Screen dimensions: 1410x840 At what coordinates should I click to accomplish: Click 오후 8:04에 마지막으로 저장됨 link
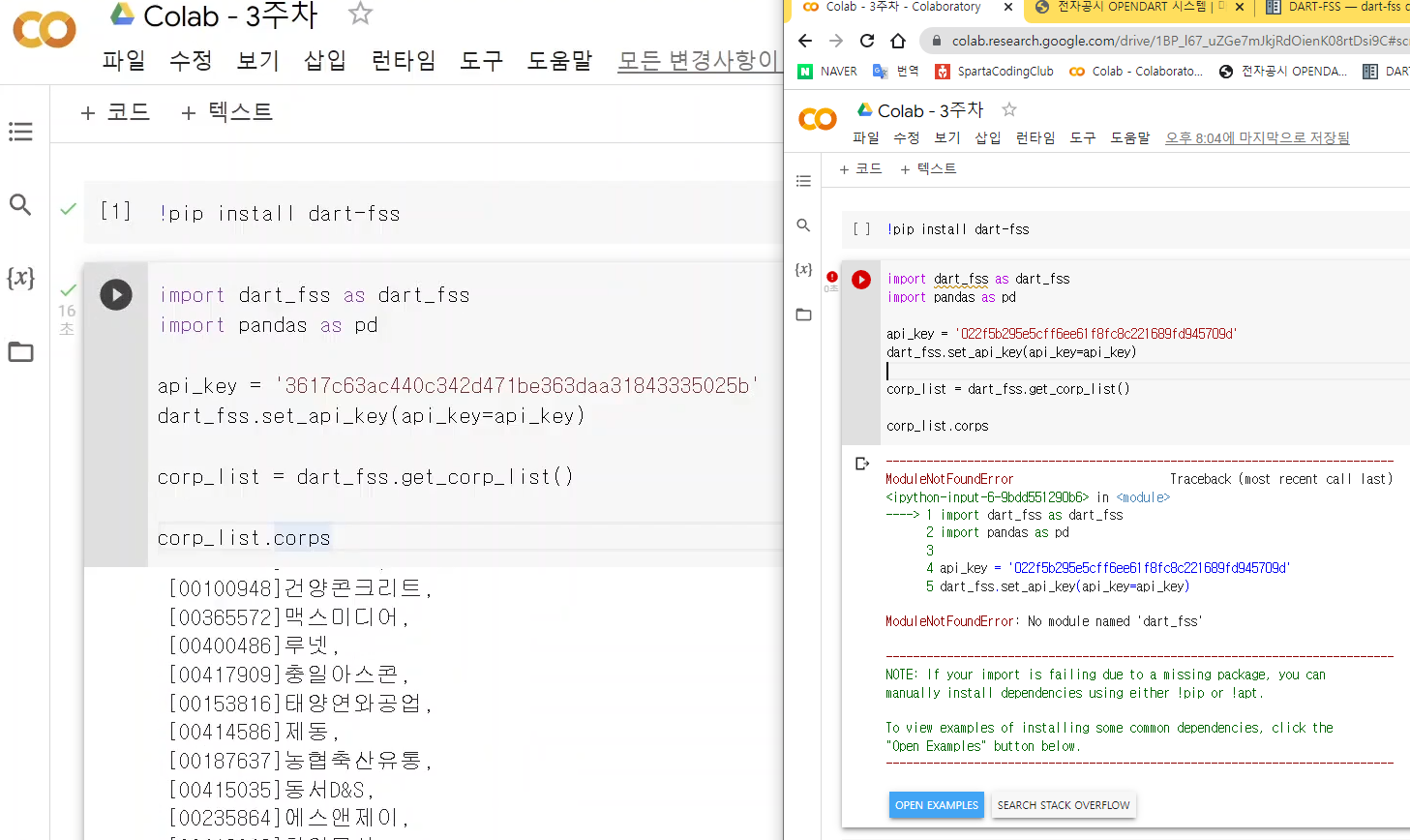(x=1257, y=138)
